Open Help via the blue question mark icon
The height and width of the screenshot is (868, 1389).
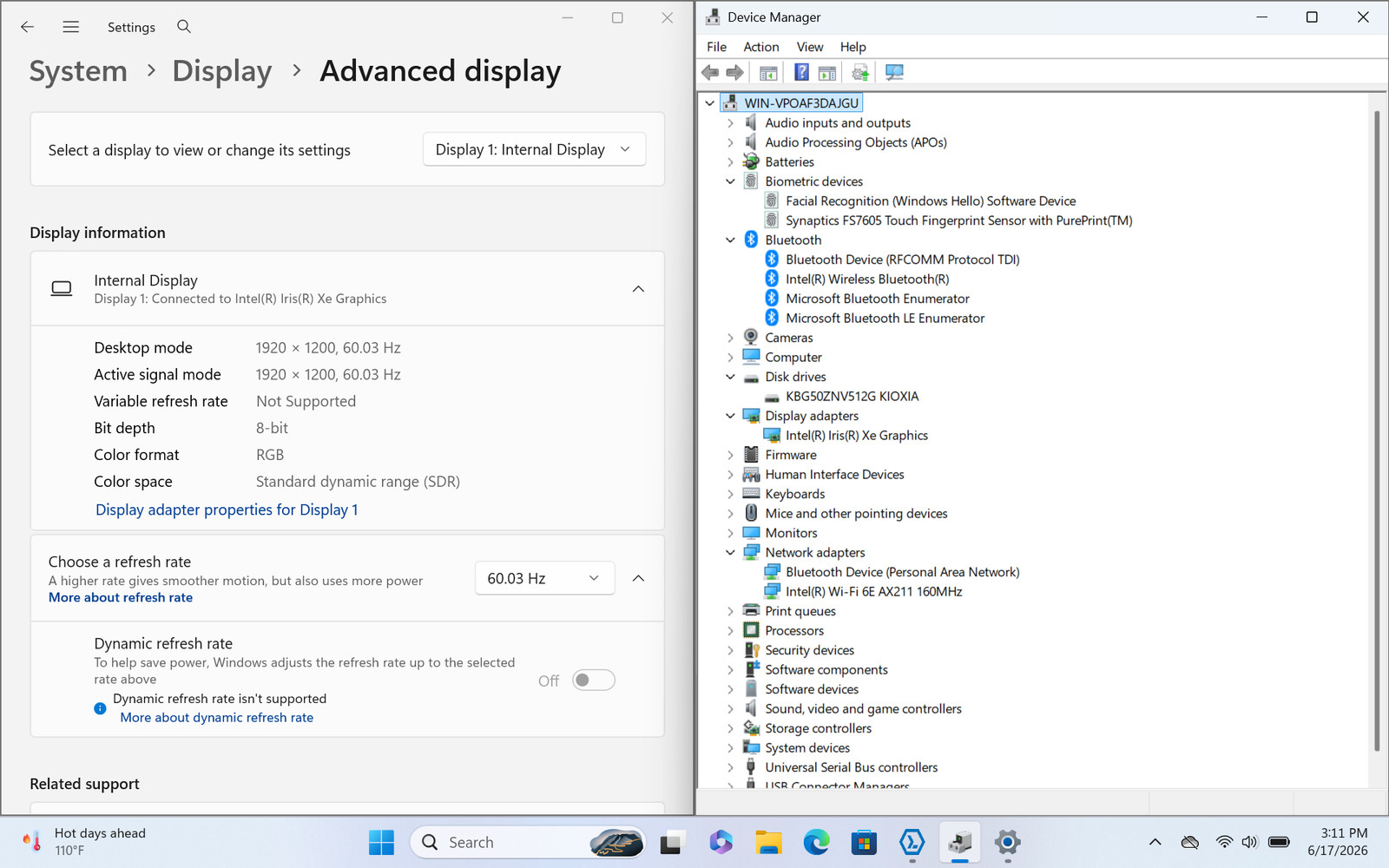(x=802, y=73)
